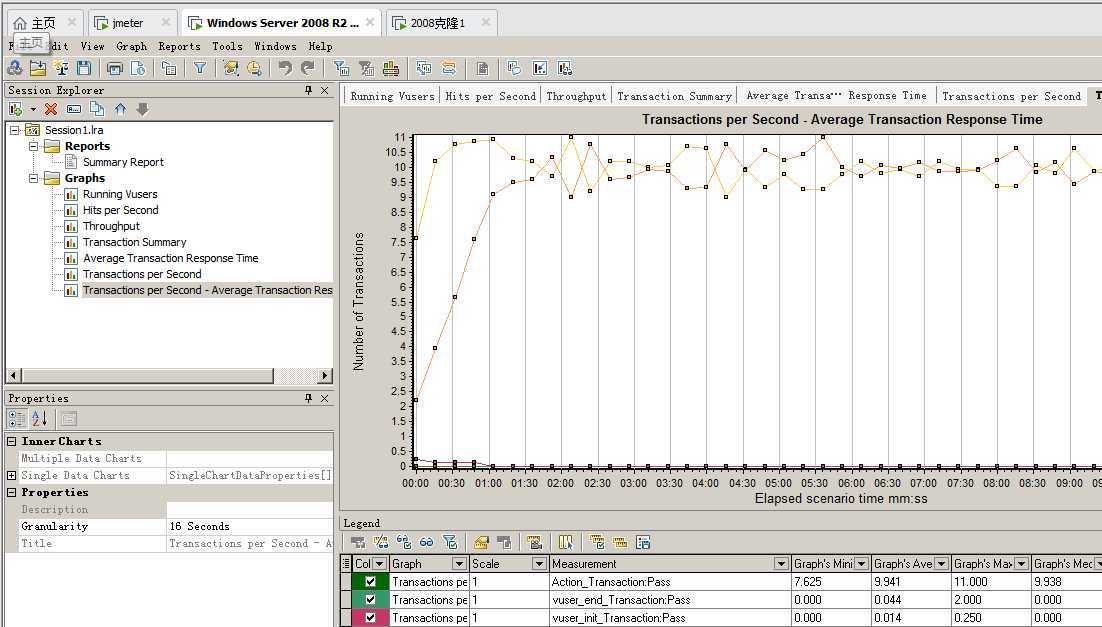Screen dimensions: 1102x627
Task: Select Average Transaction Response Time tree item
Action: [171, 259]
